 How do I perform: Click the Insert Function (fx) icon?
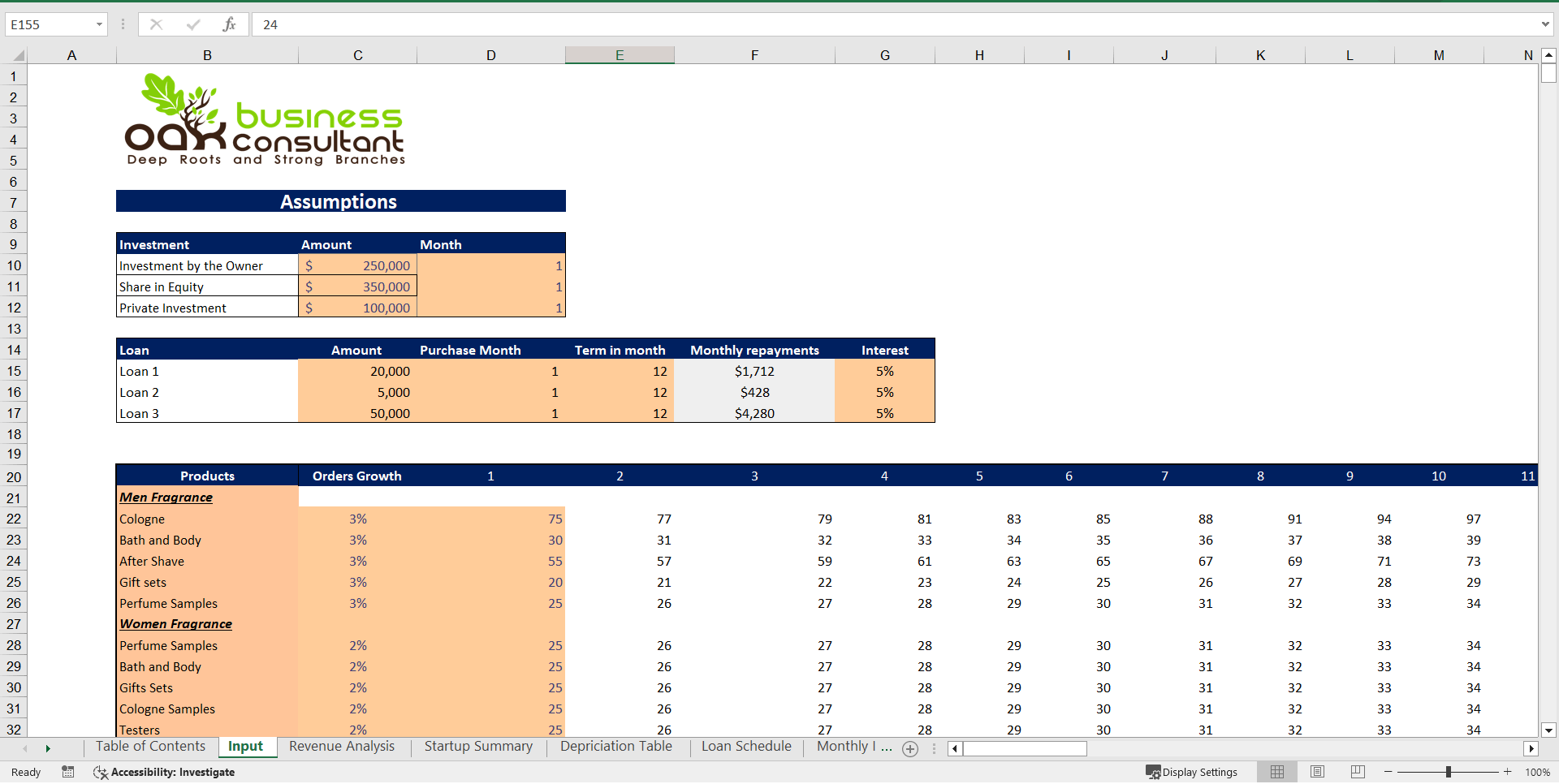230,24
